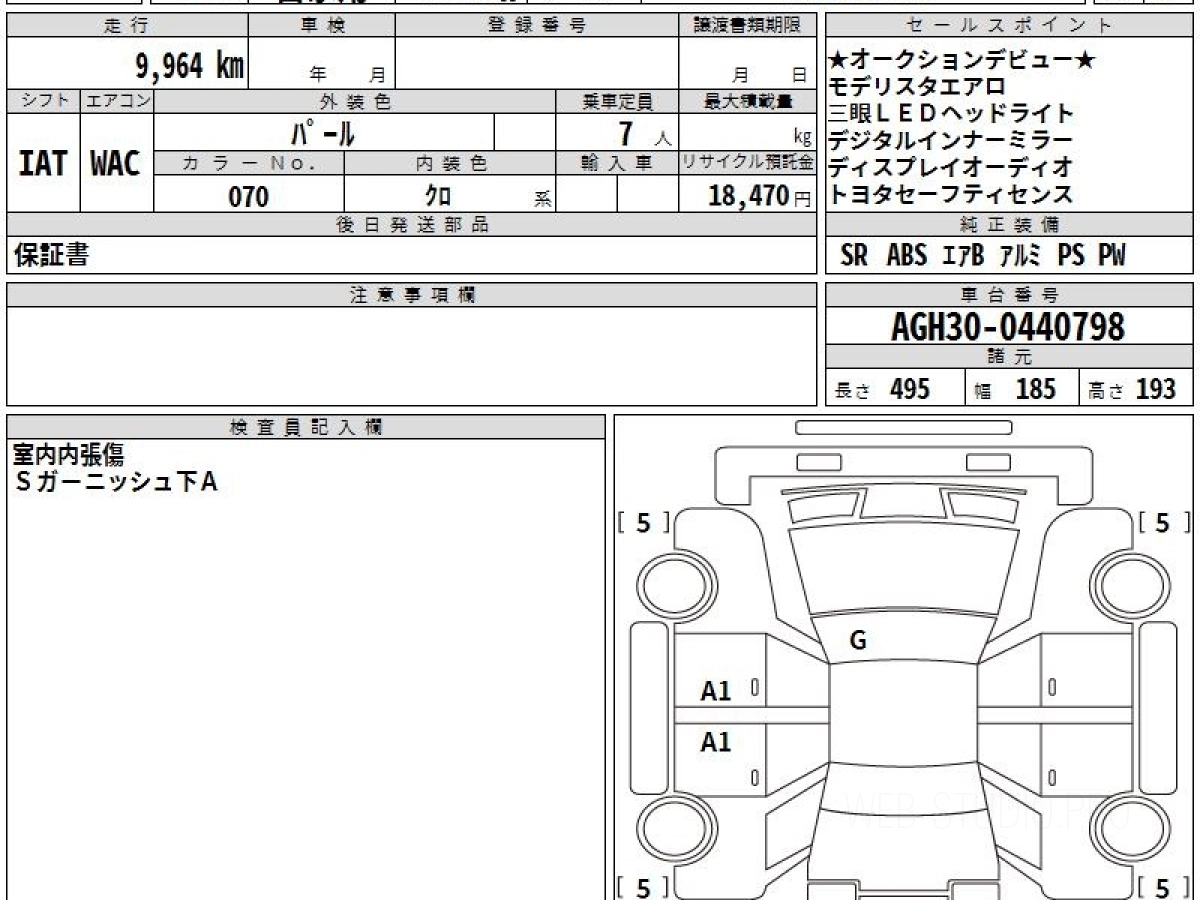Click the 登録番号 header cell

pyautogui.click(x=537, y=27)
